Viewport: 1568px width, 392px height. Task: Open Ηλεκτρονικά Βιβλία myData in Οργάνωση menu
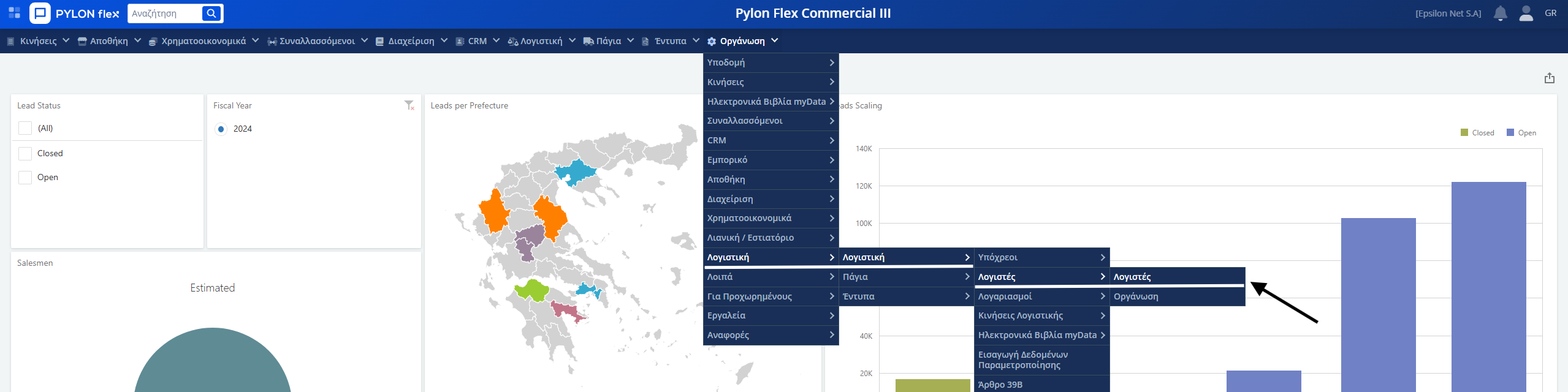tap(771, 102)
